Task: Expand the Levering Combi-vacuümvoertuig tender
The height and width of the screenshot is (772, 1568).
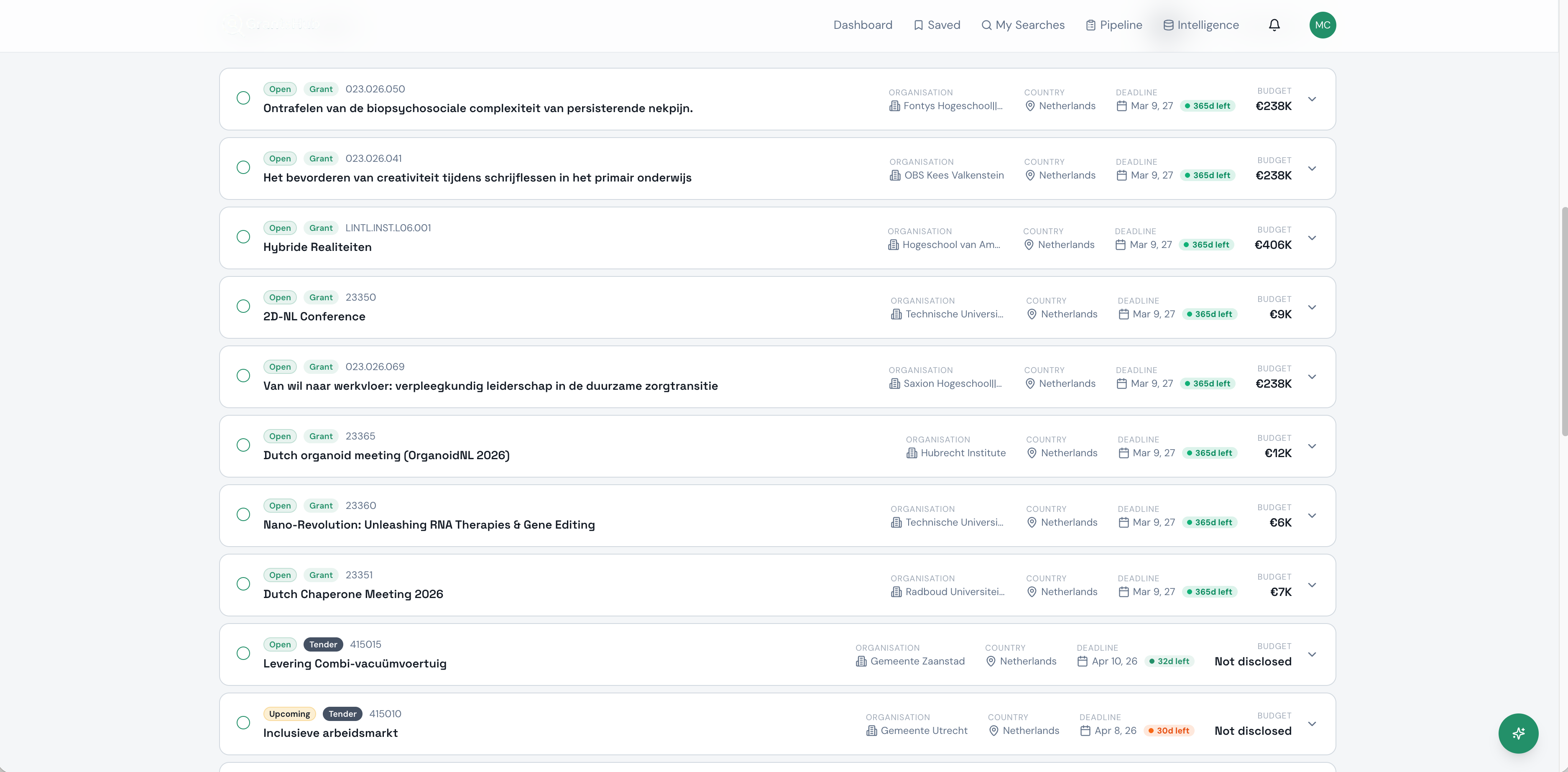Action: [1313, 654]
